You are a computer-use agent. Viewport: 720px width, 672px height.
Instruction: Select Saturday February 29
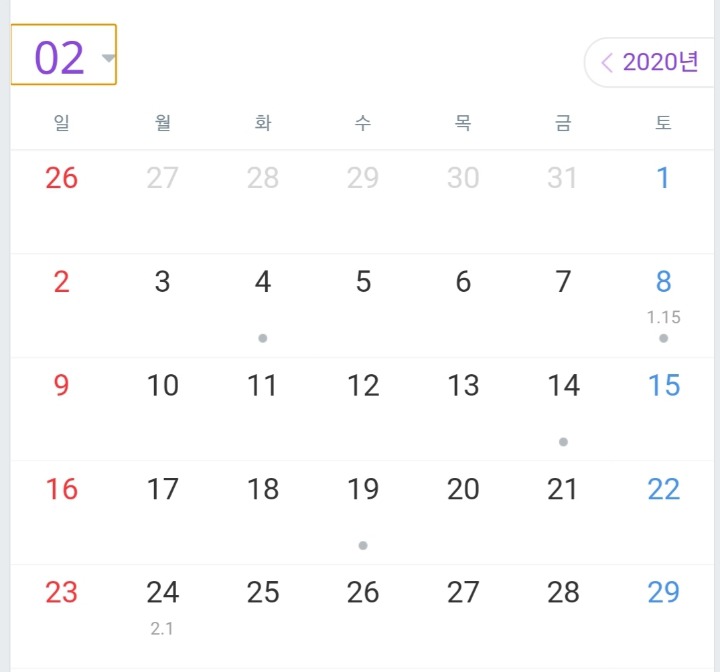pyautogui.click(x=663, y=593)
